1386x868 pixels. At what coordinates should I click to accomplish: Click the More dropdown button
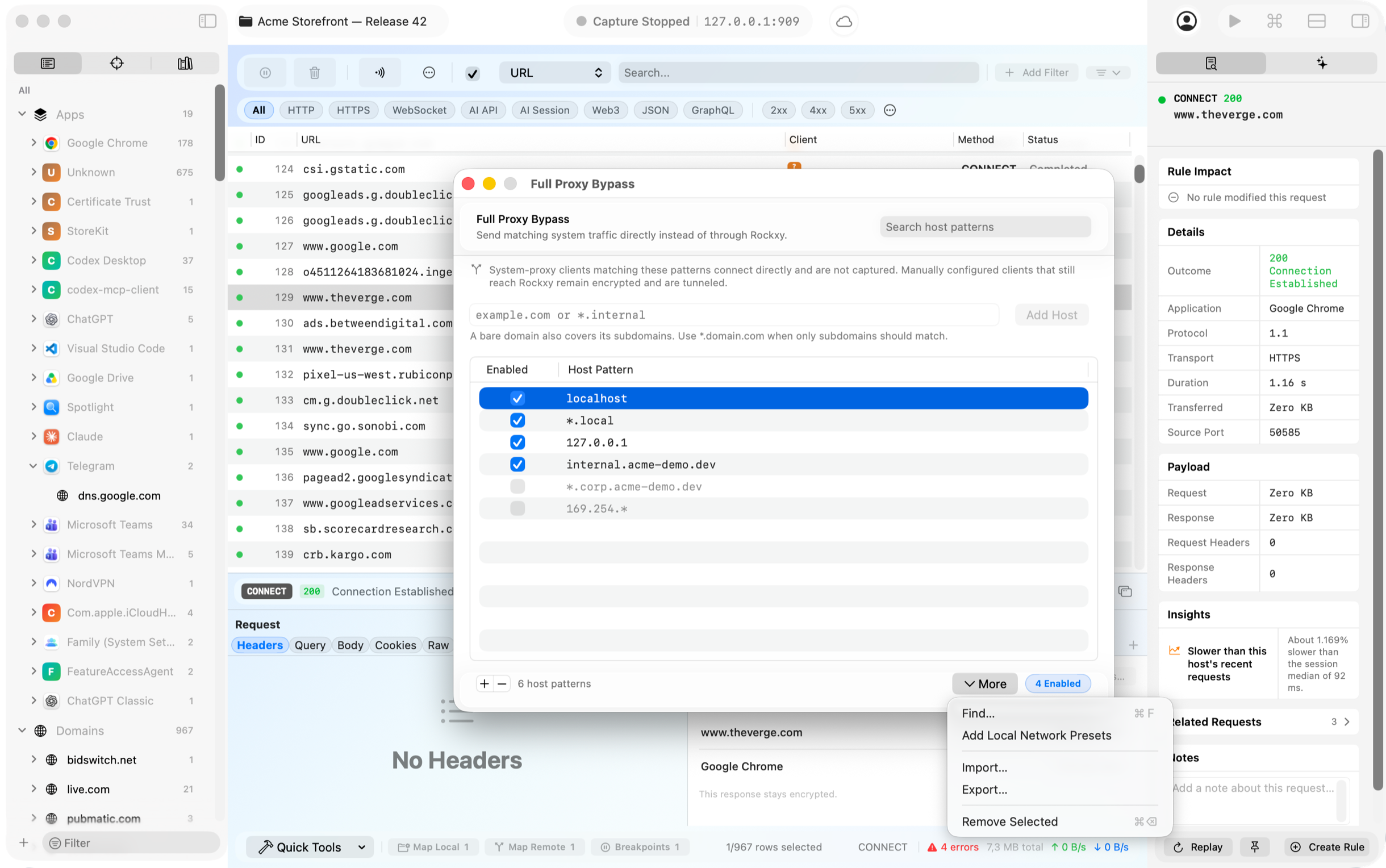coord(984,683)
